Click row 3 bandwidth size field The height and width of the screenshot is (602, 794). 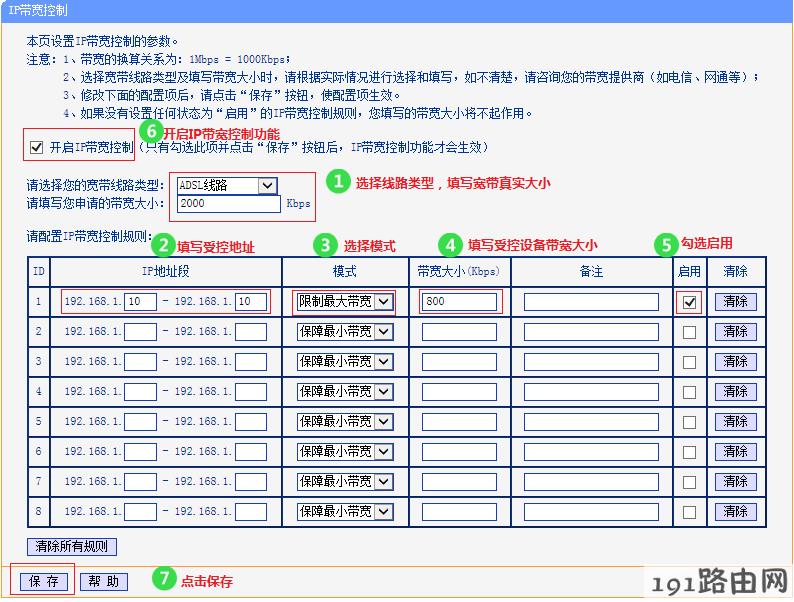[459, 362]
